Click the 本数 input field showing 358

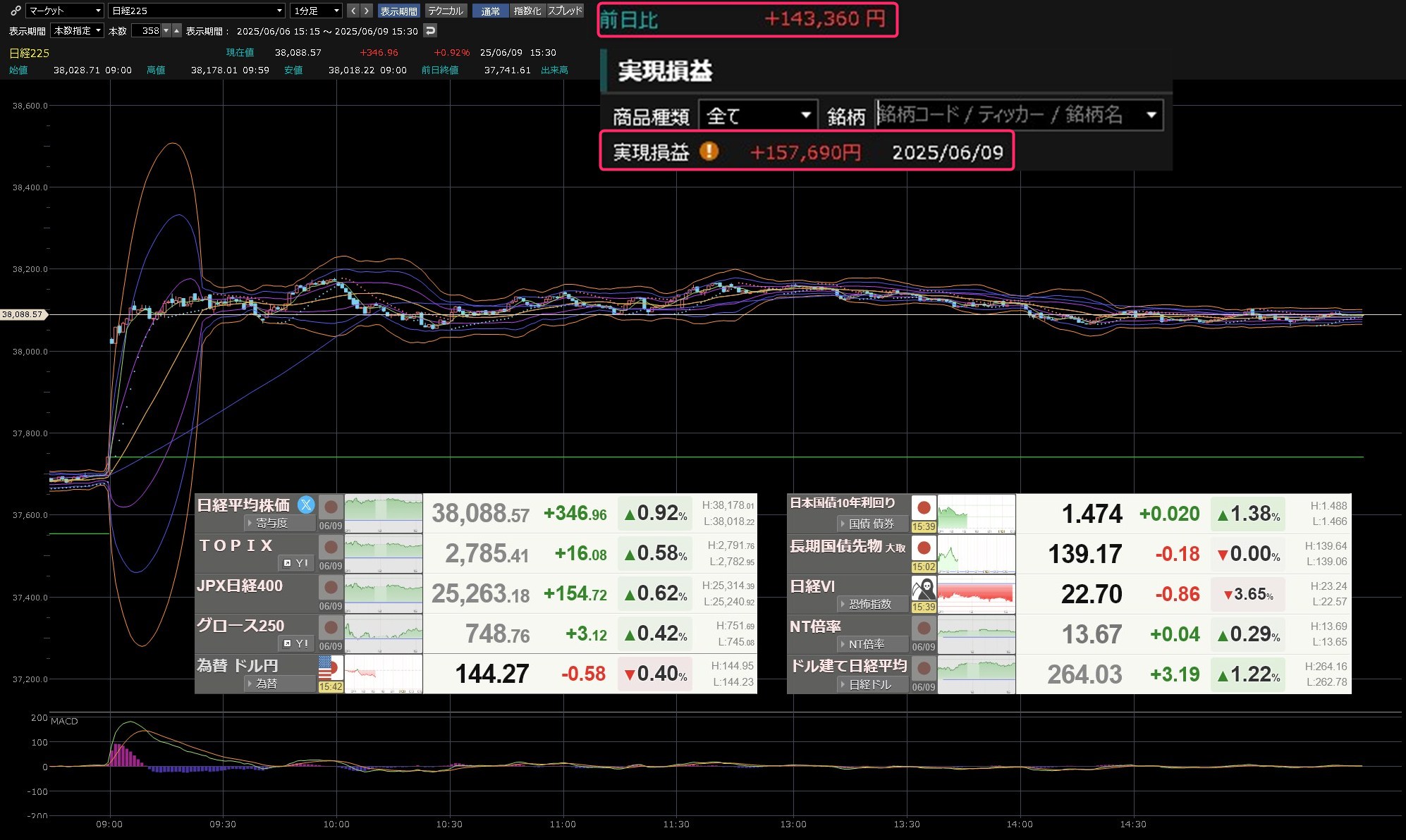pos(146,30)
